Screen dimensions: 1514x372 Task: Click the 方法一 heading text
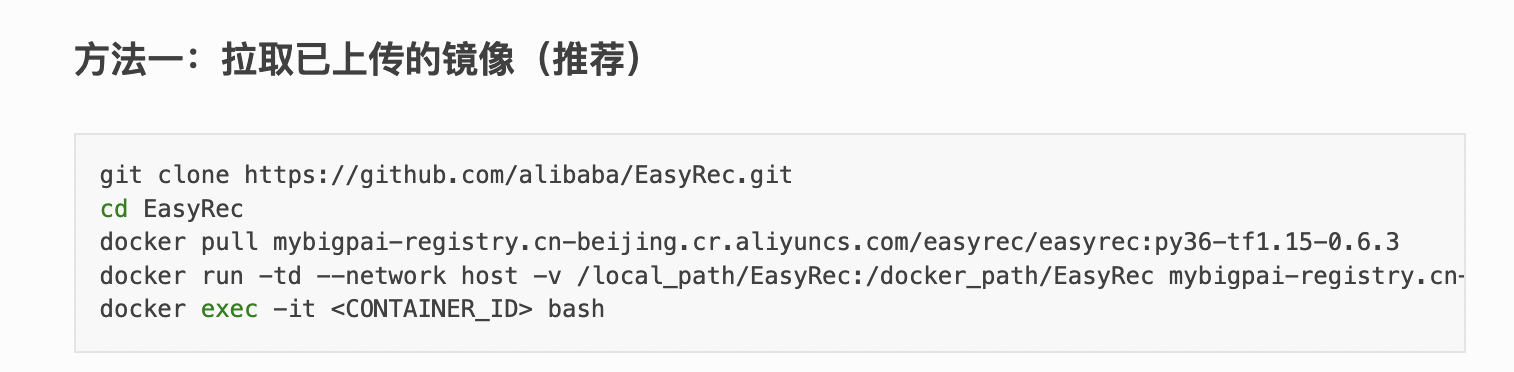click(x=127, y=61)
